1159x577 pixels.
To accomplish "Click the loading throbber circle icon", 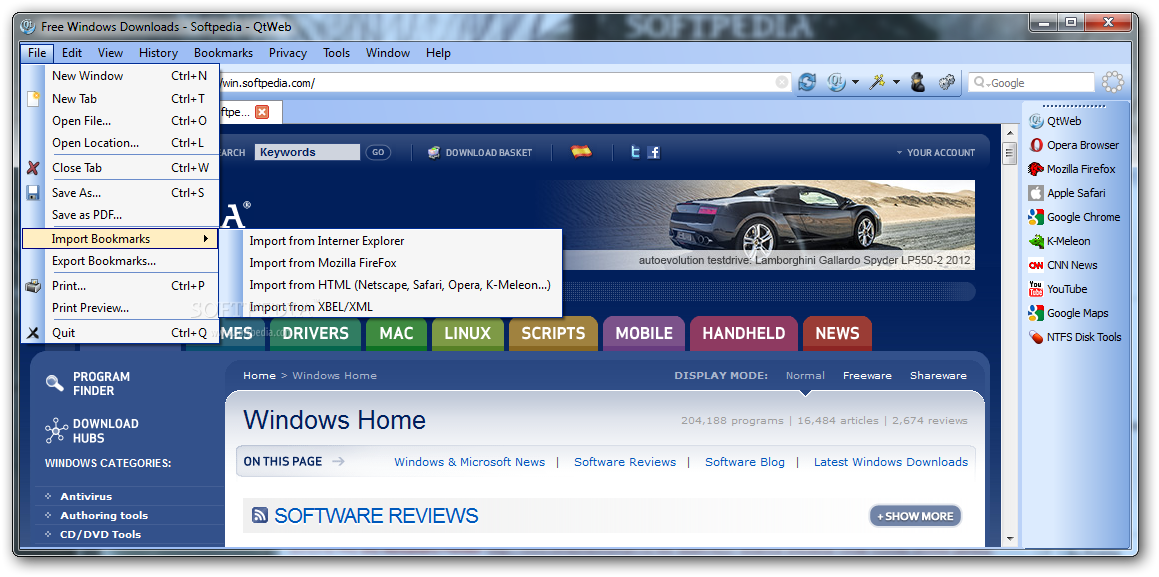I will coord(1112,82).
